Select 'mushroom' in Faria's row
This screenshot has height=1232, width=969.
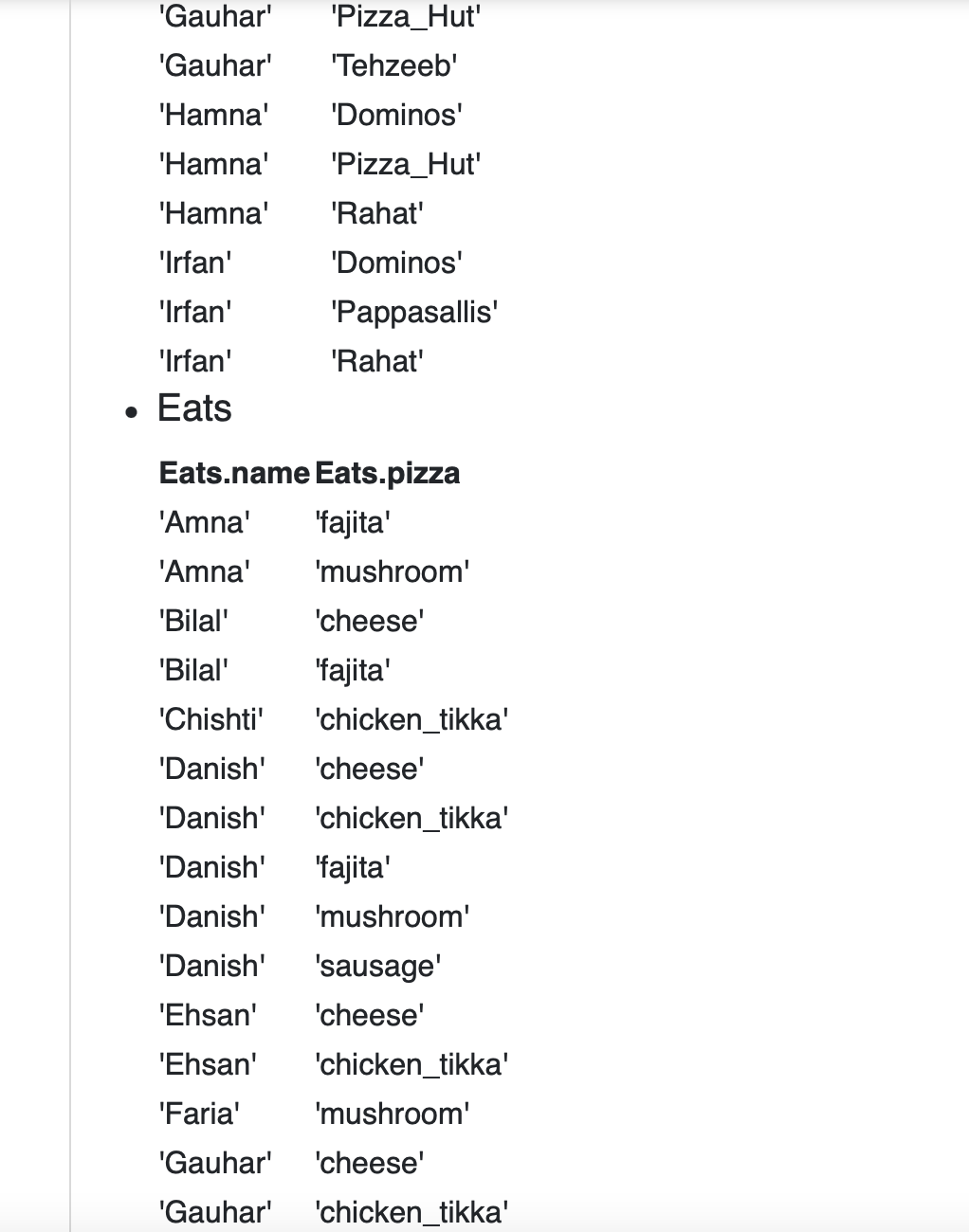point(393,1114)
